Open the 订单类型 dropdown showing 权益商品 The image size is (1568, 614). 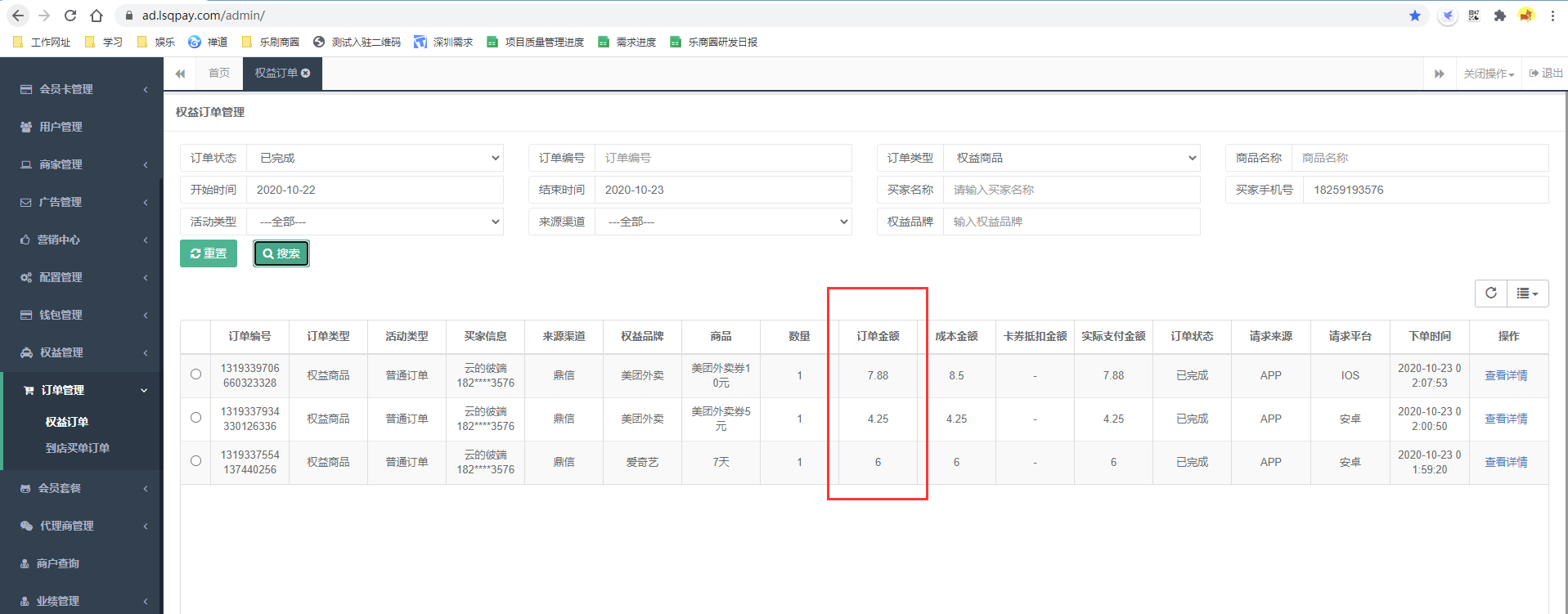pos(1072,158)
